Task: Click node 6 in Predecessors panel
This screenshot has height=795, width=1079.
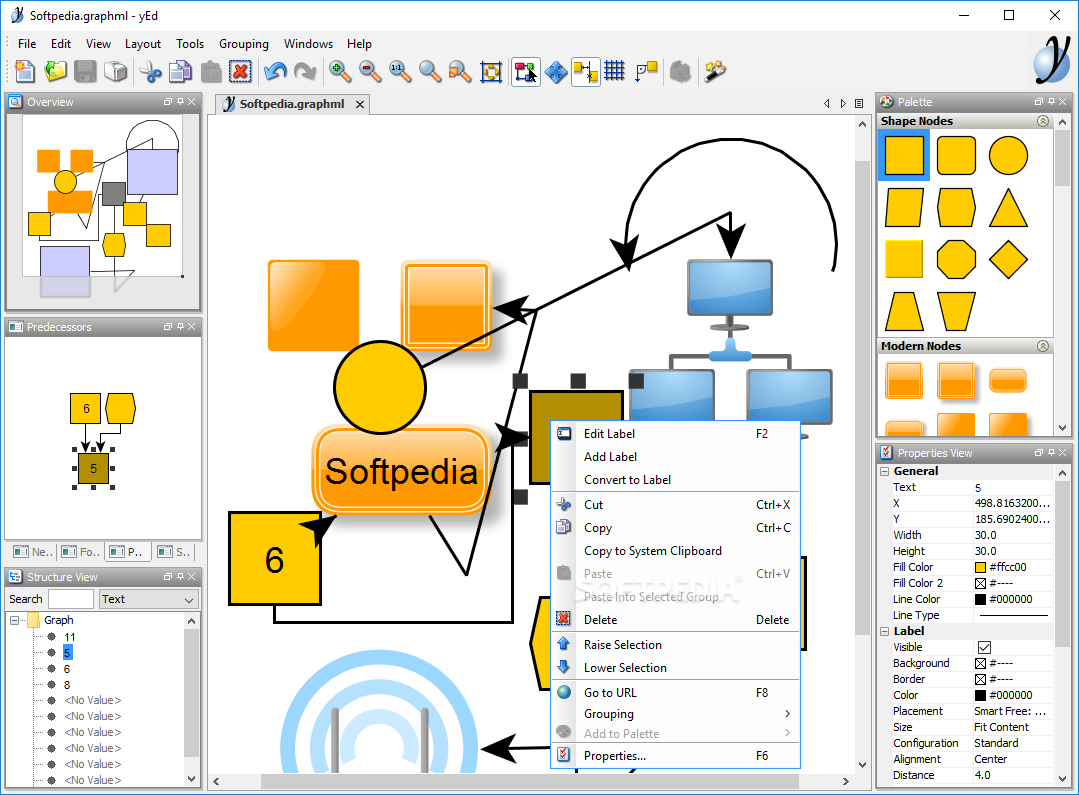Action: [85, 409]
